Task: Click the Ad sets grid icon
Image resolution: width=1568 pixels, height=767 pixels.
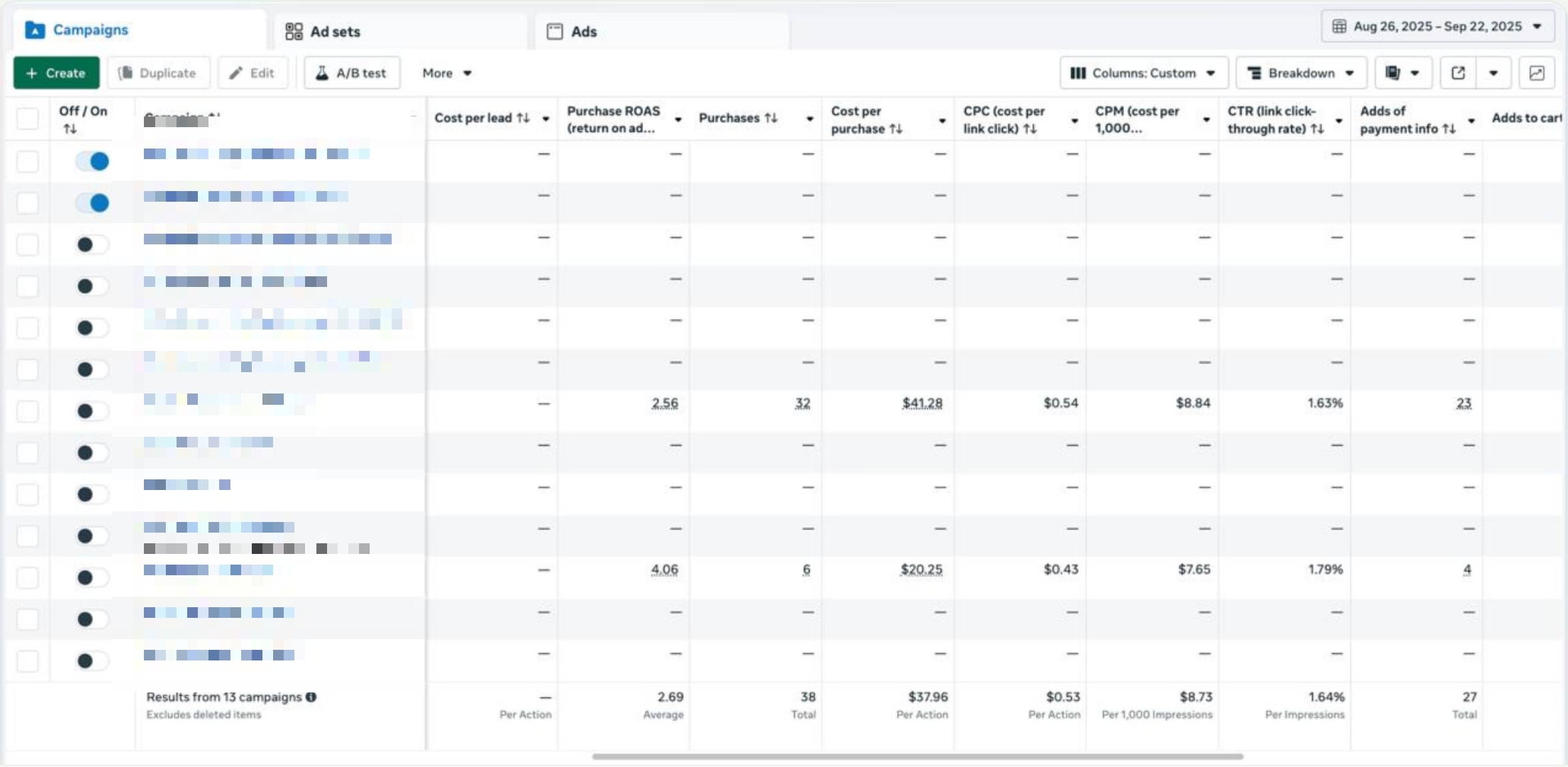Action: (294, 31)
